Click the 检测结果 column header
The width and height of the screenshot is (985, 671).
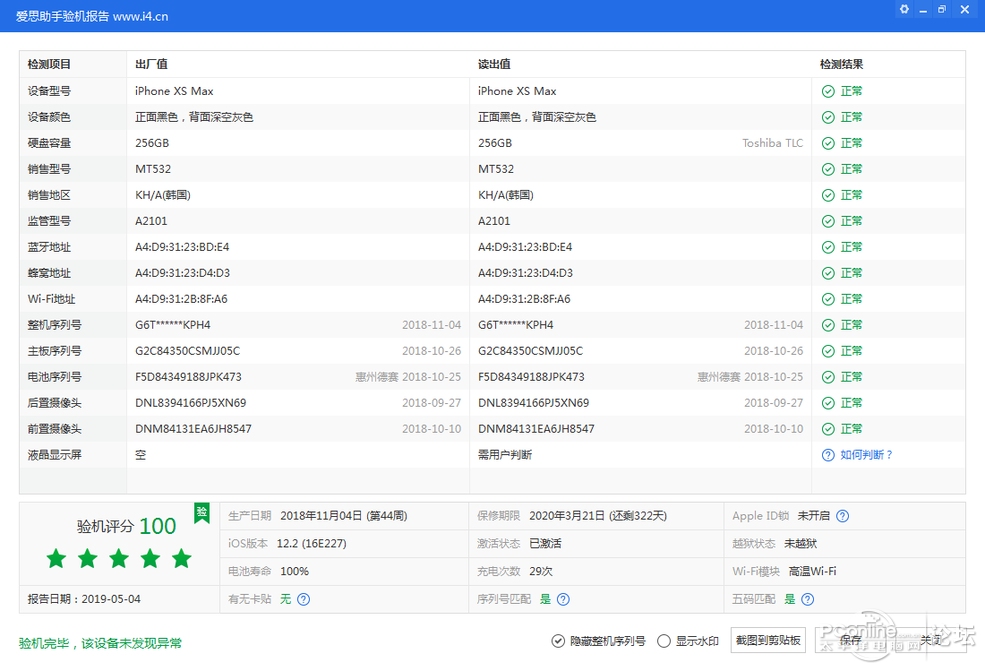click(x=841, y=64)
